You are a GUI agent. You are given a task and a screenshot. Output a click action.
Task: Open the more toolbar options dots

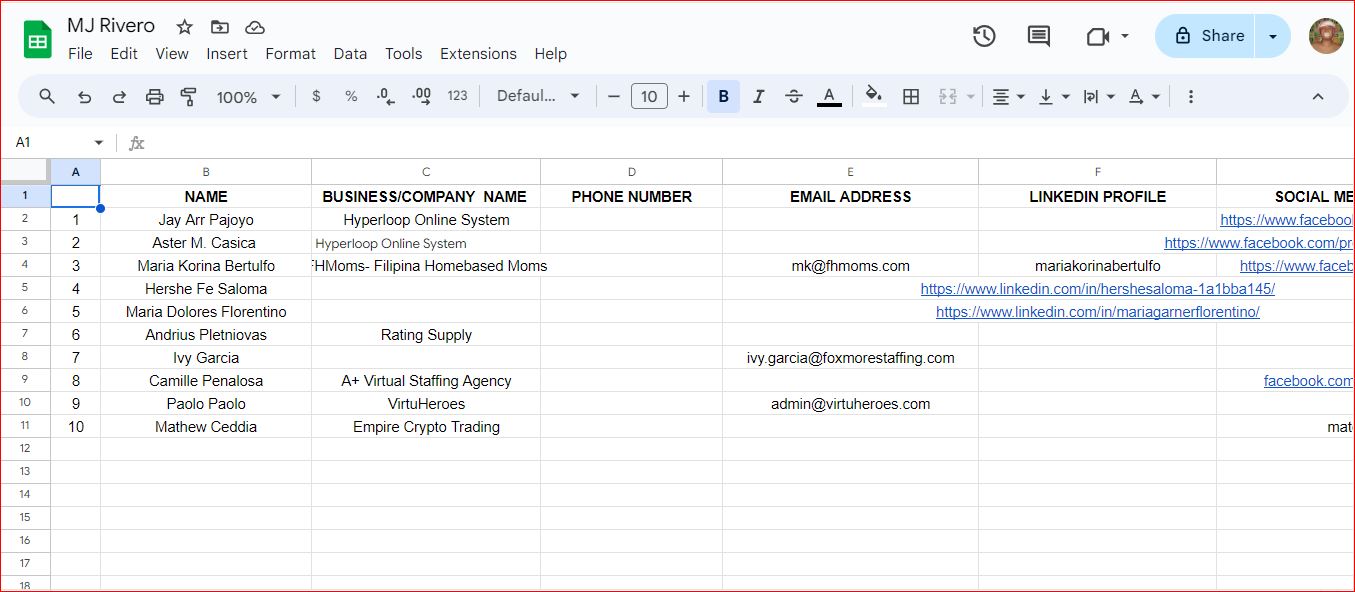pos(1190,96)
